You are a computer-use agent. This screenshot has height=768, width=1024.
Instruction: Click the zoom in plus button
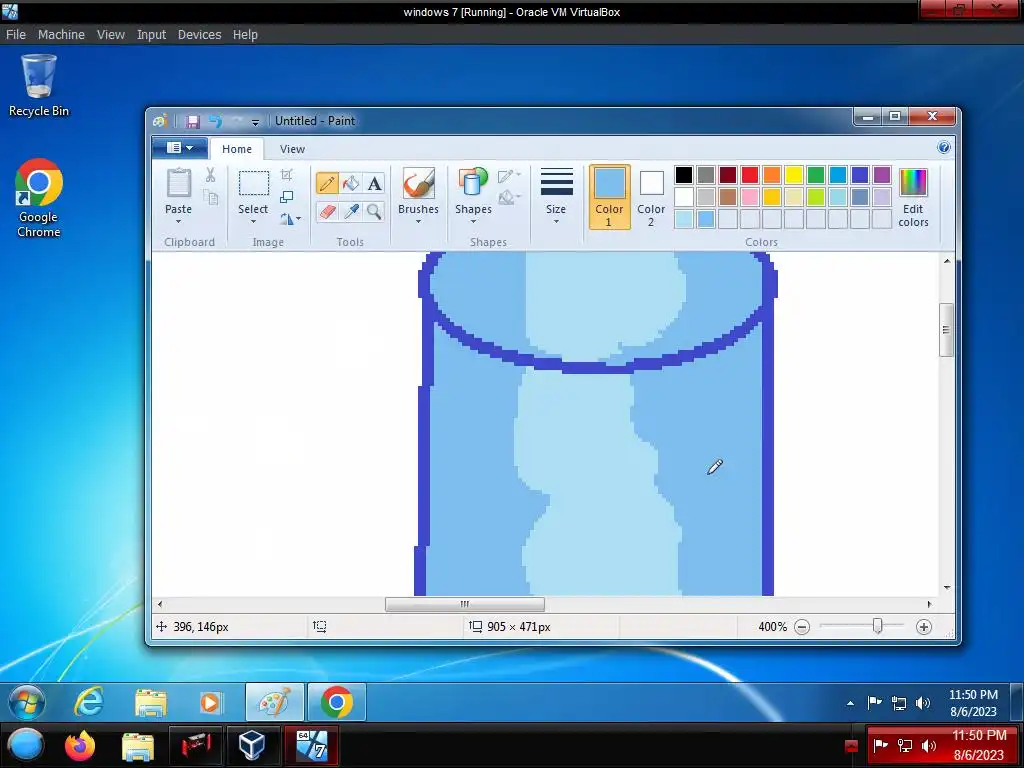(923, 627)
